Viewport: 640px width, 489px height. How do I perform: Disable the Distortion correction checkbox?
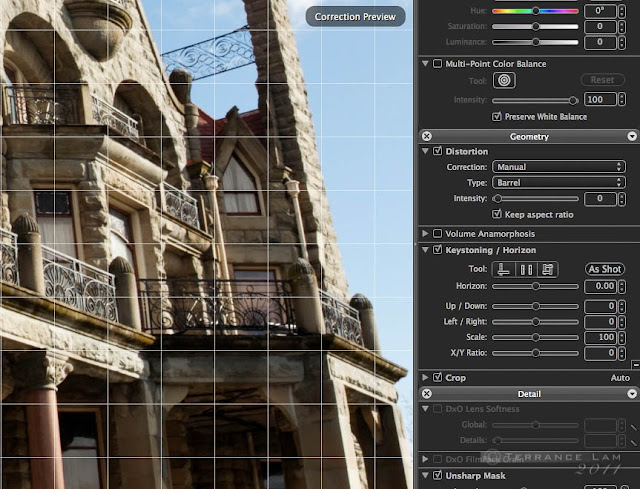point(437,151)
